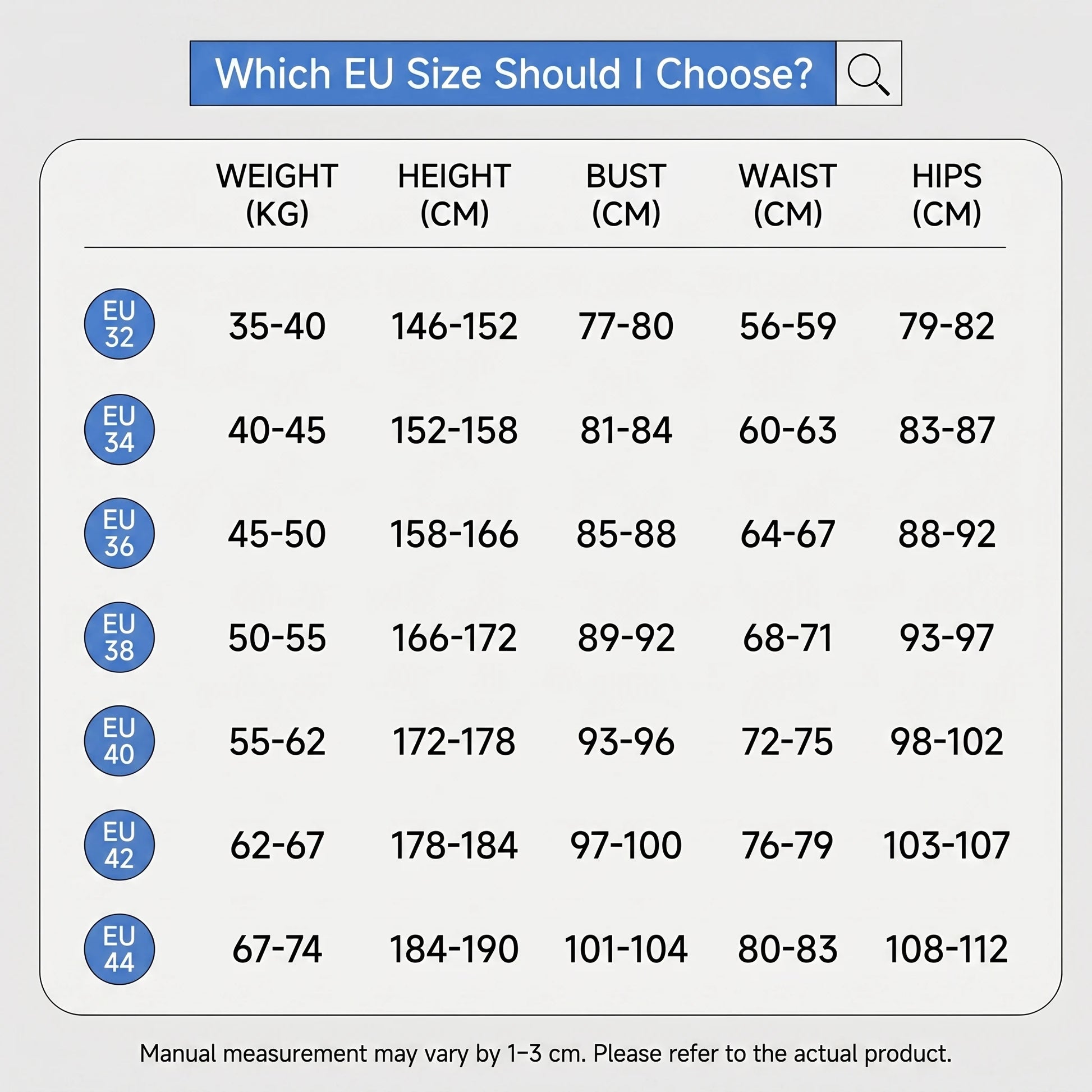Image resolution: width=1092 pixels, height=1092 pixels.
Task: Select the EU 36 size badge
Action: click(x=120, y=533)
